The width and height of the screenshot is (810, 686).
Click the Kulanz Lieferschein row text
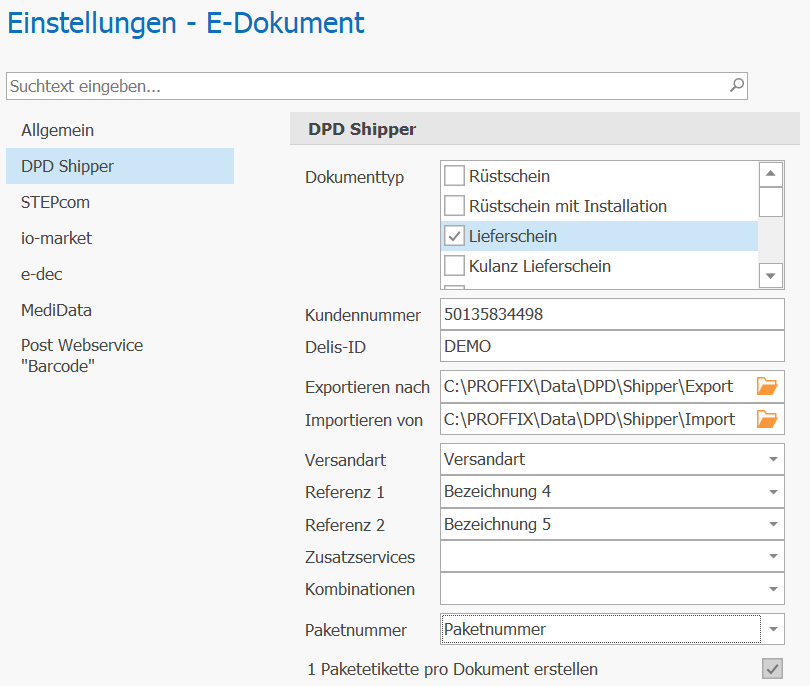pyautogui.click(x=540, y=266)
